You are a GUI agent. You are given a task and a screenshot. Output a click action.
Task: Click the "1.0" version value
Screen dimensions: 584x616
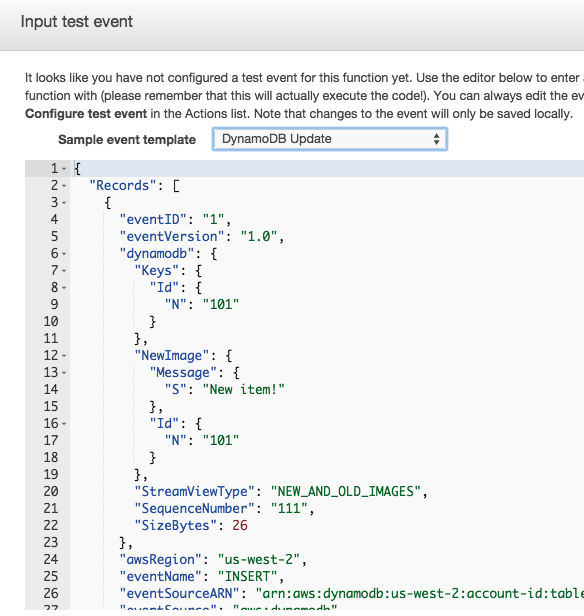coord(259,236)
